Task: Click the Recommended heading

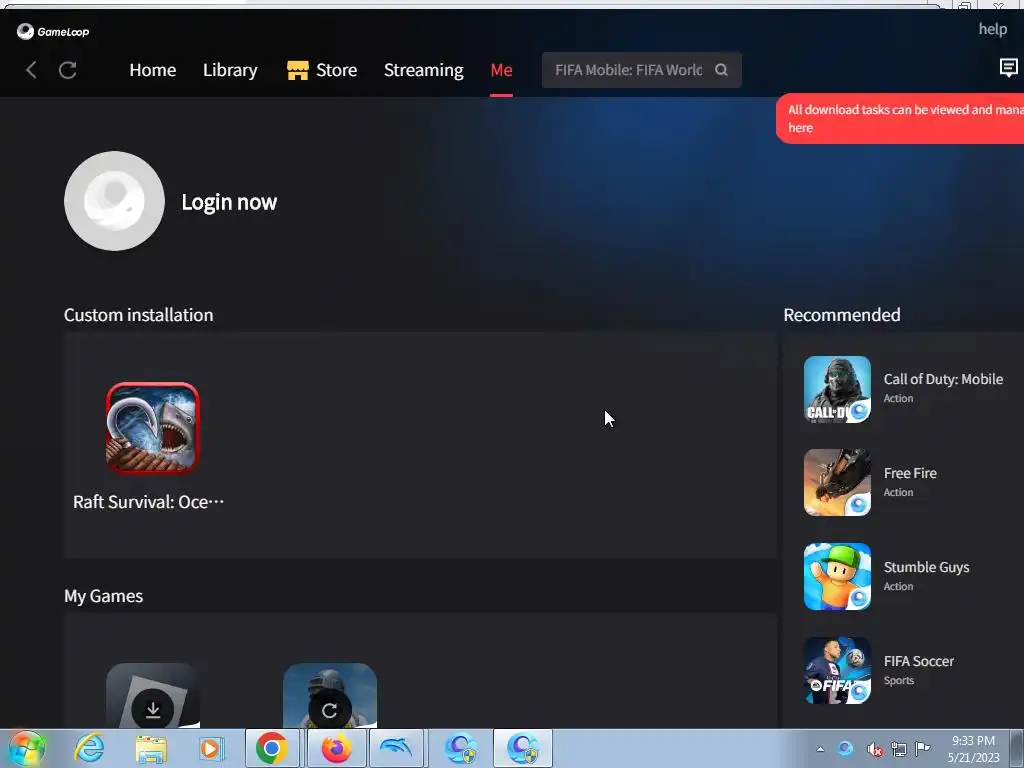Action: tap(842, 315)
